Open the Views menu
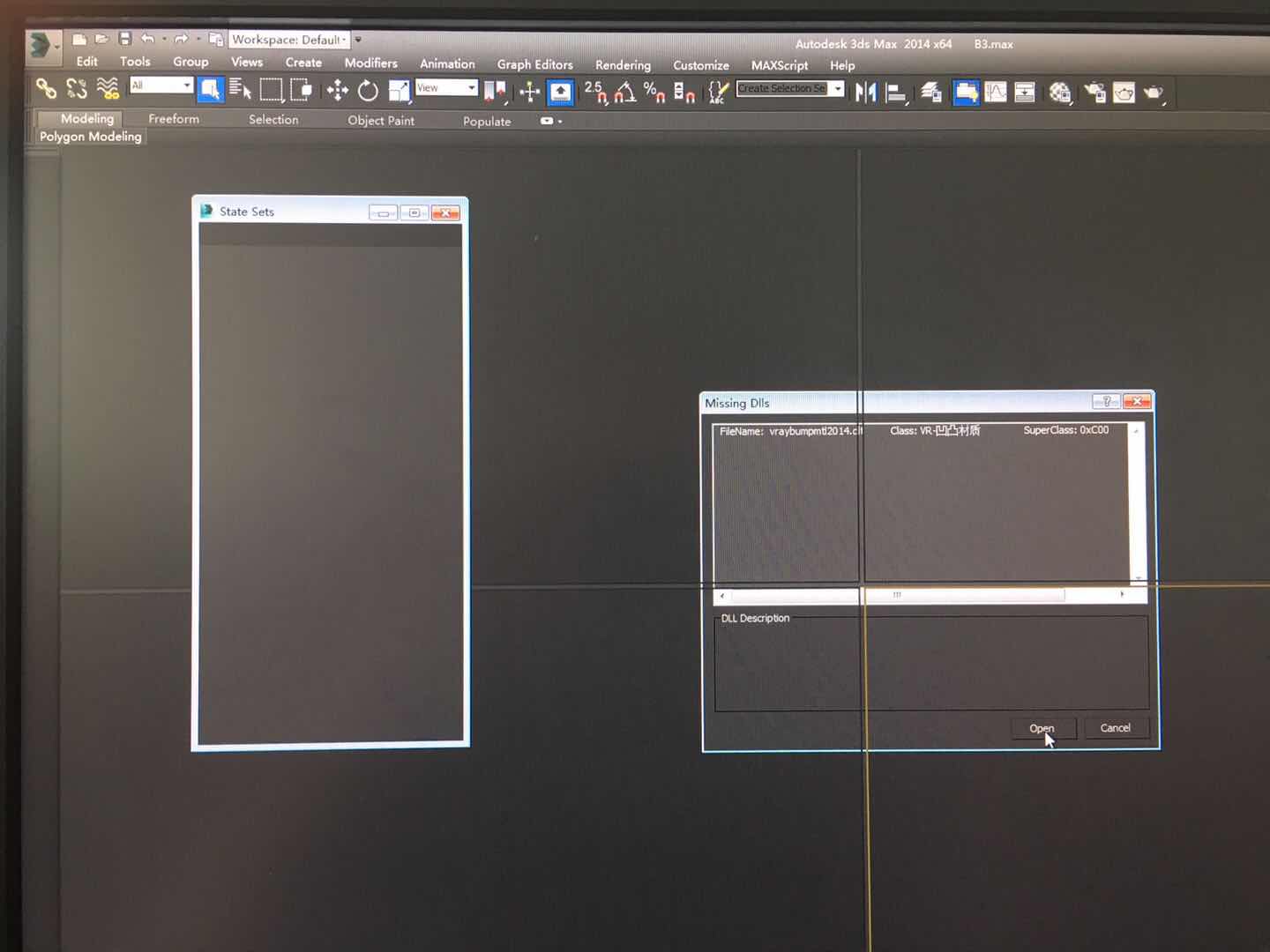 tap(247, 63)
